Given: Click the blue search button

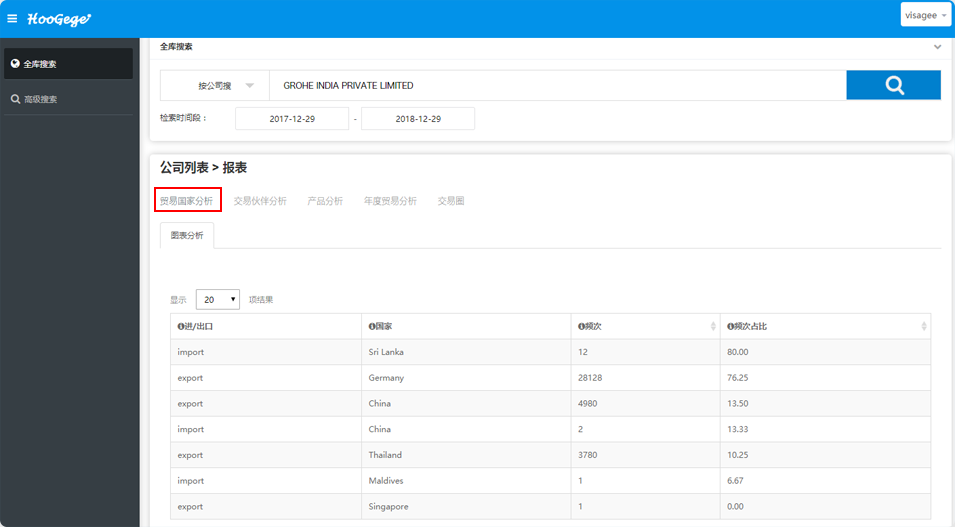Looking at the screenshot, I should (x=893, y=85).
